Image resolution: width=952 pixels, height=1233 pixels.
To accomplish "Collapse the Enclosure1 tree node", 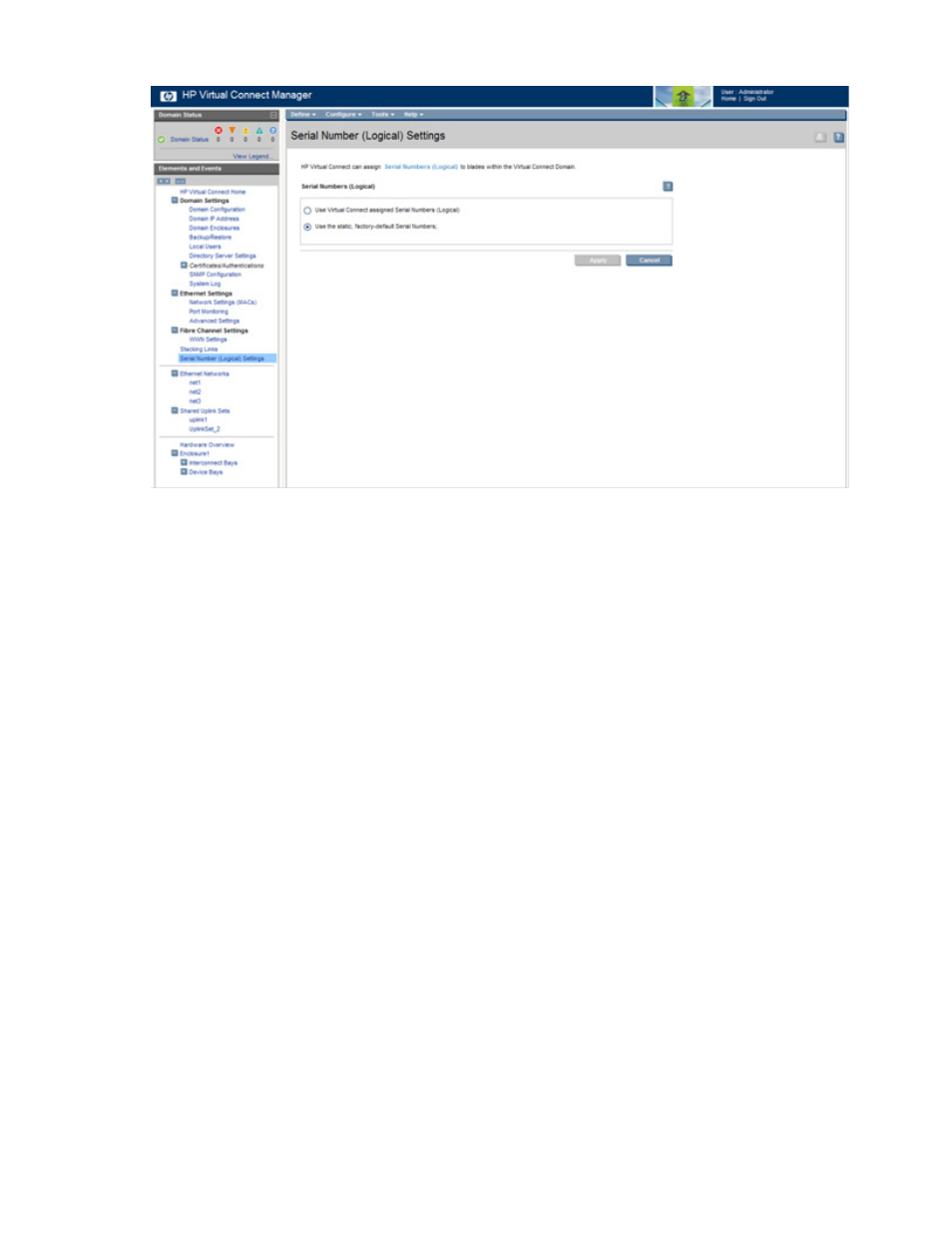I will pyautogui.click(x=175, y=453).
